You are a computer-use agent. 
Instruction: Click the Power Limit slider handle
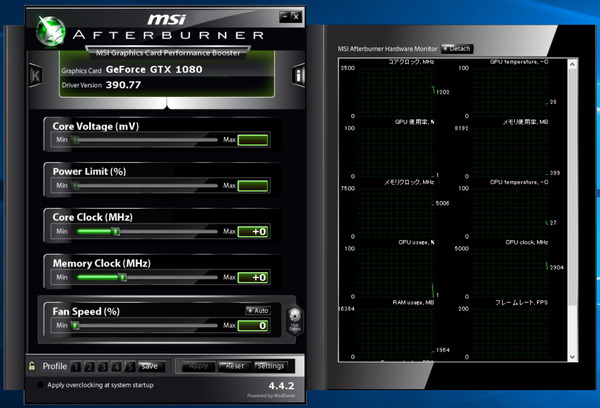[76, 186]
